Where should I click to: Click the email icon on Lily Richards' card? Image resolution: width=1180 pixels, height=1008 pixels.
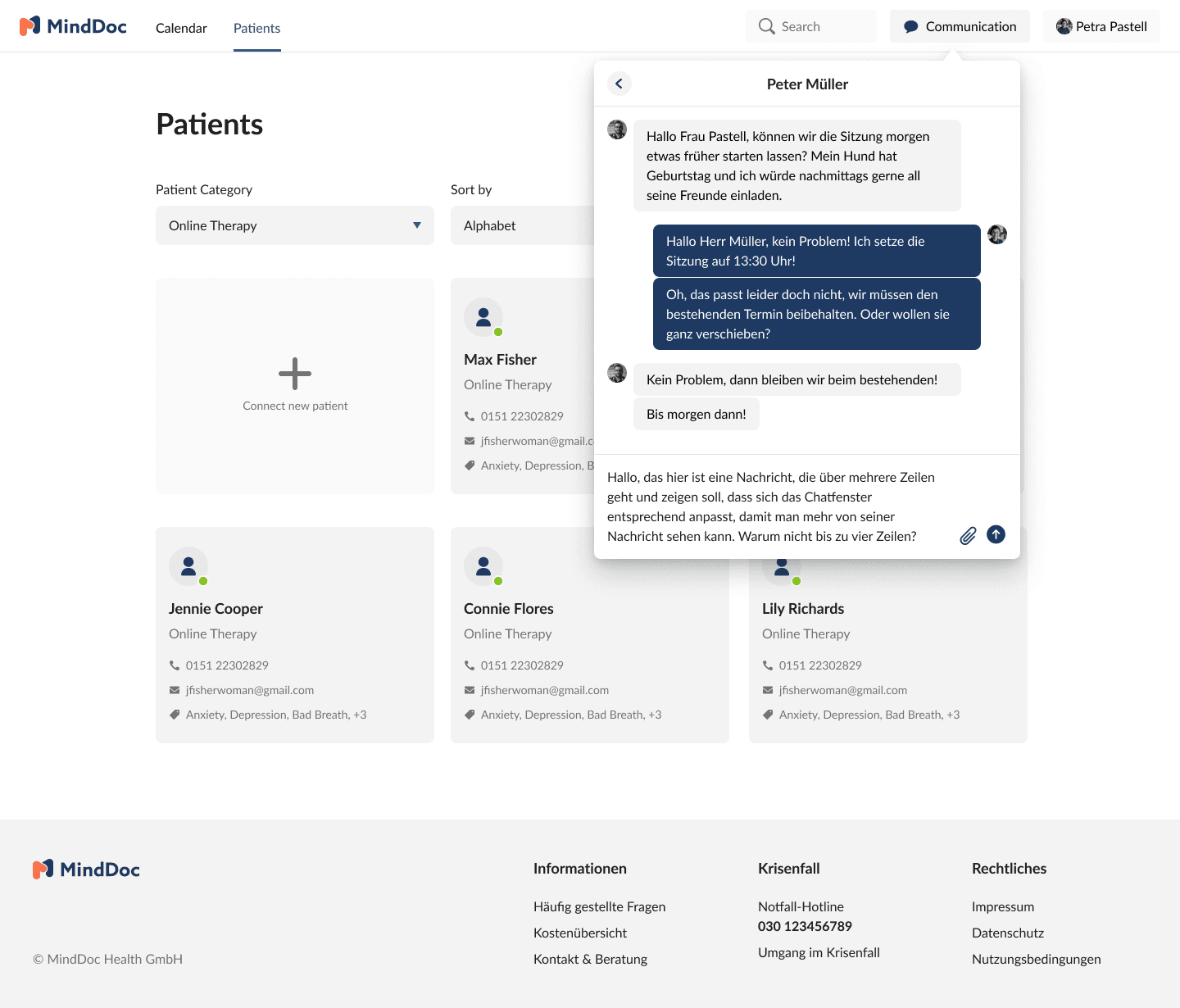tap(768, 690)
